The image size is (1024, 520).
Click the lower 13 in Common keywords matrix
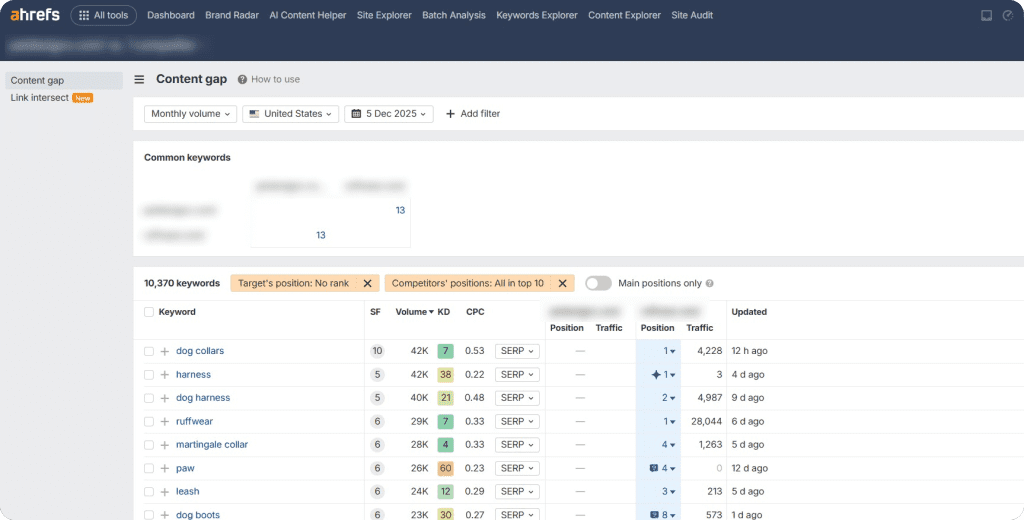point(321,235)
